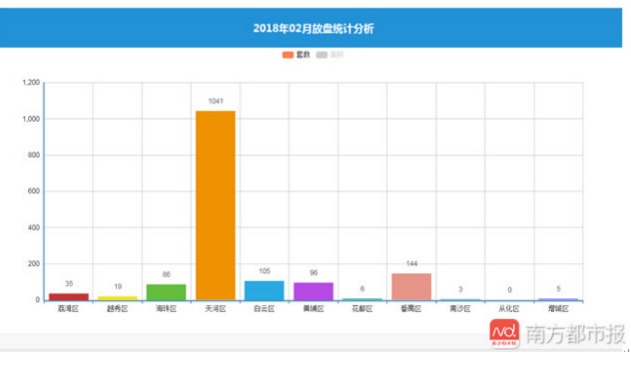This screenshot has height=370, width=631.
Task: Click the value label 35
Action: point(69,284)
